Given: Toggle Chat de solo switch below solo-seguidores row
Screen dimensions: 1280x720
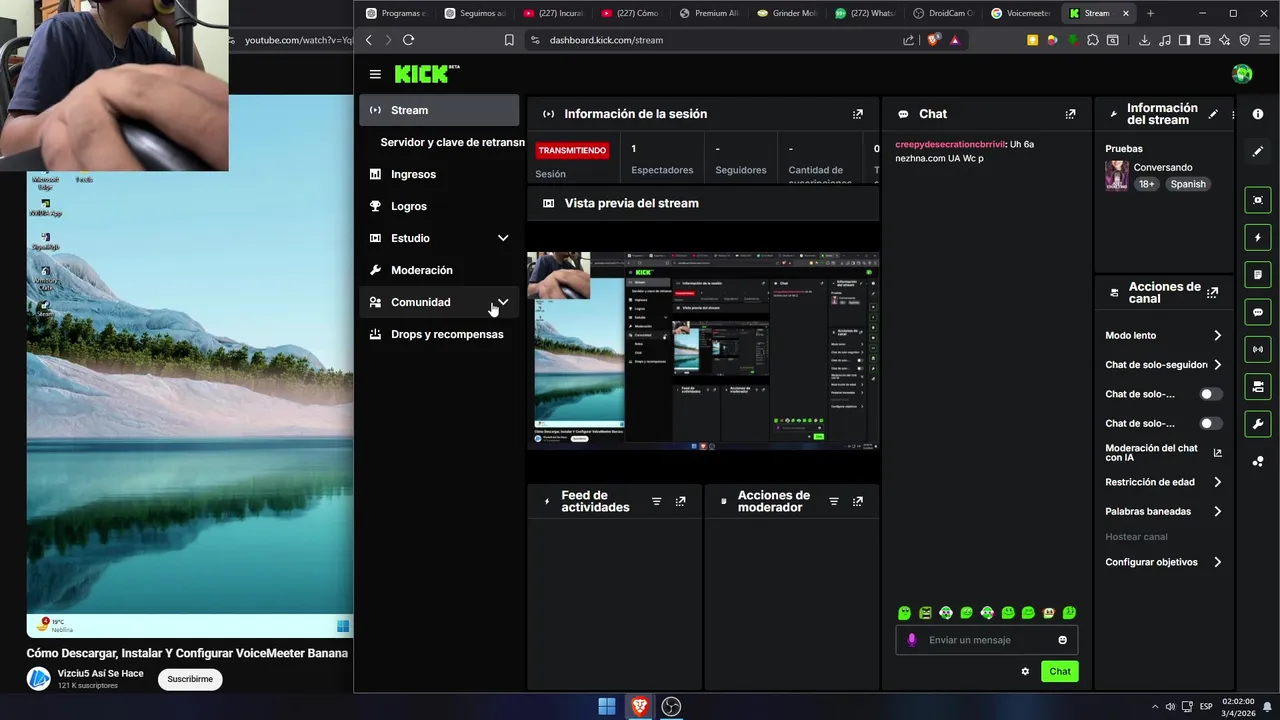Looking at the screenshot, I should tap(1211, 394).
